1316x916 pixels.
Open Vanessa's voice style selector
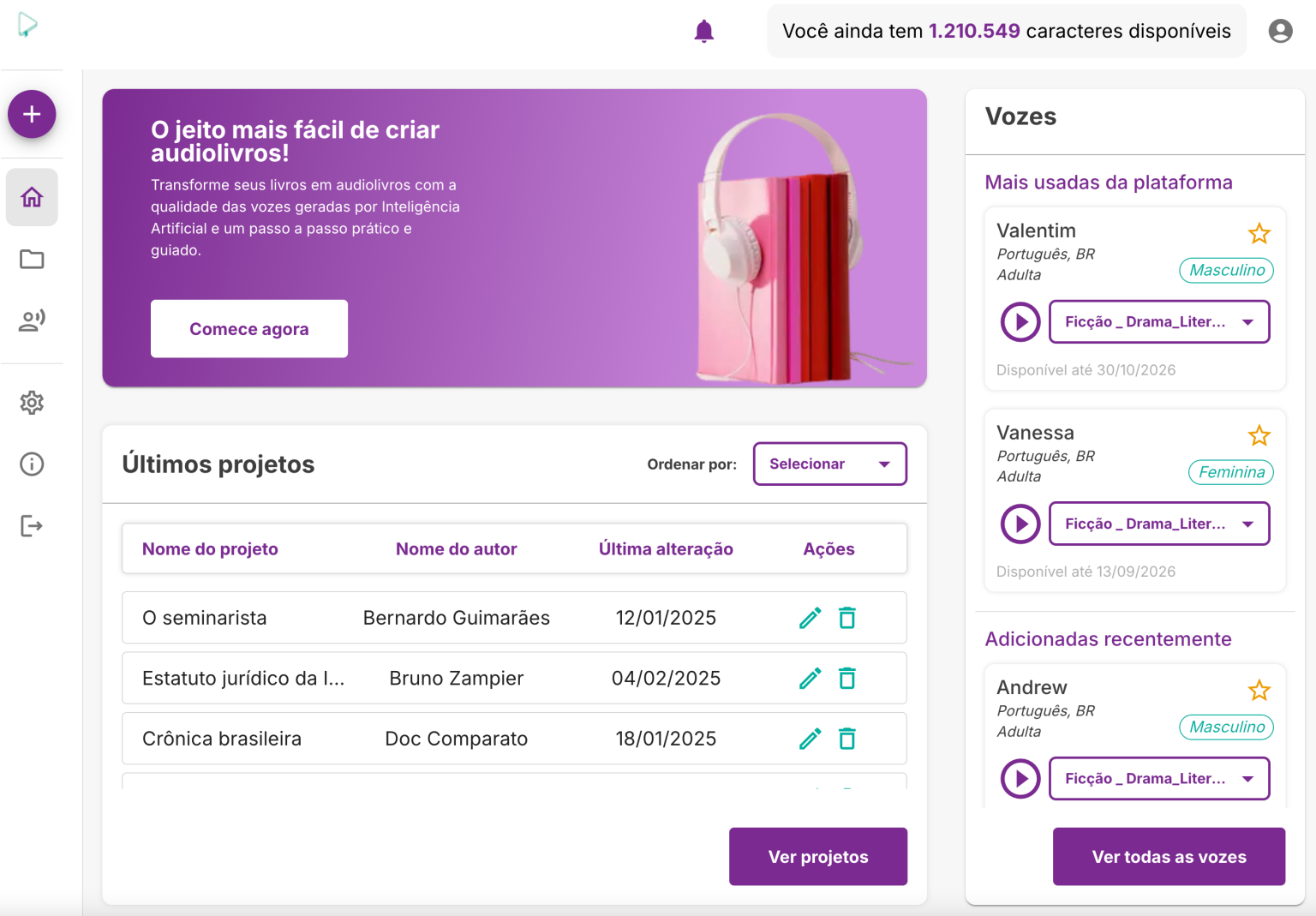[x=1158, y=523]
